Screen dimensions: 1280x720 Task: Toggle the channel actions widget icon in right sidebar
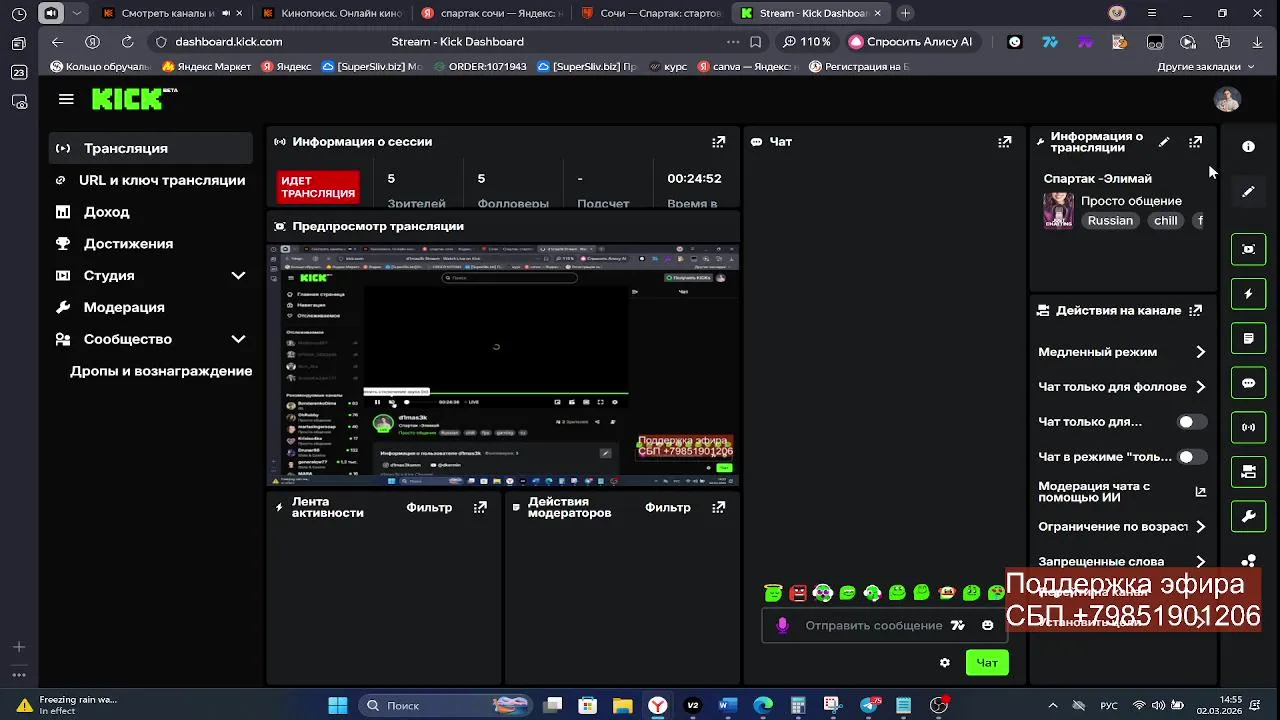coord(1248,472)
